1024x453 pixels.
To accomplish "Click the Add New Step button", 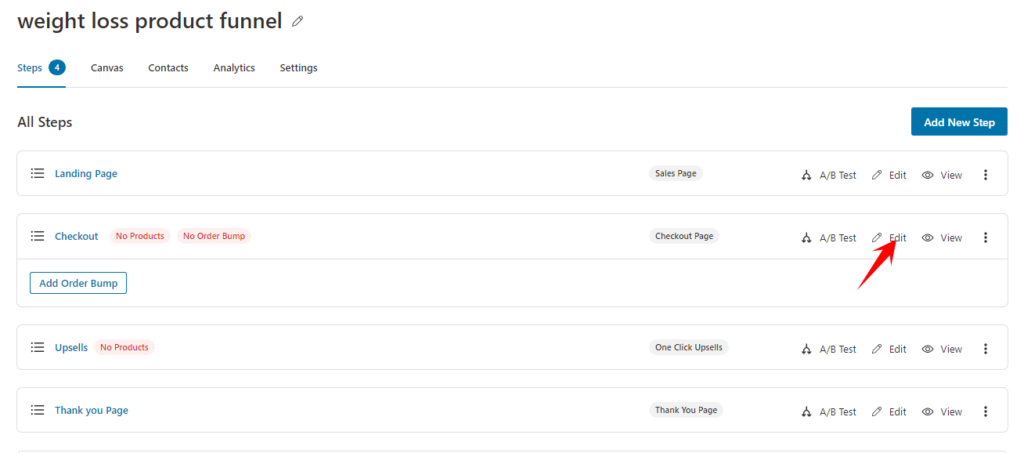I will coord(959,122).
